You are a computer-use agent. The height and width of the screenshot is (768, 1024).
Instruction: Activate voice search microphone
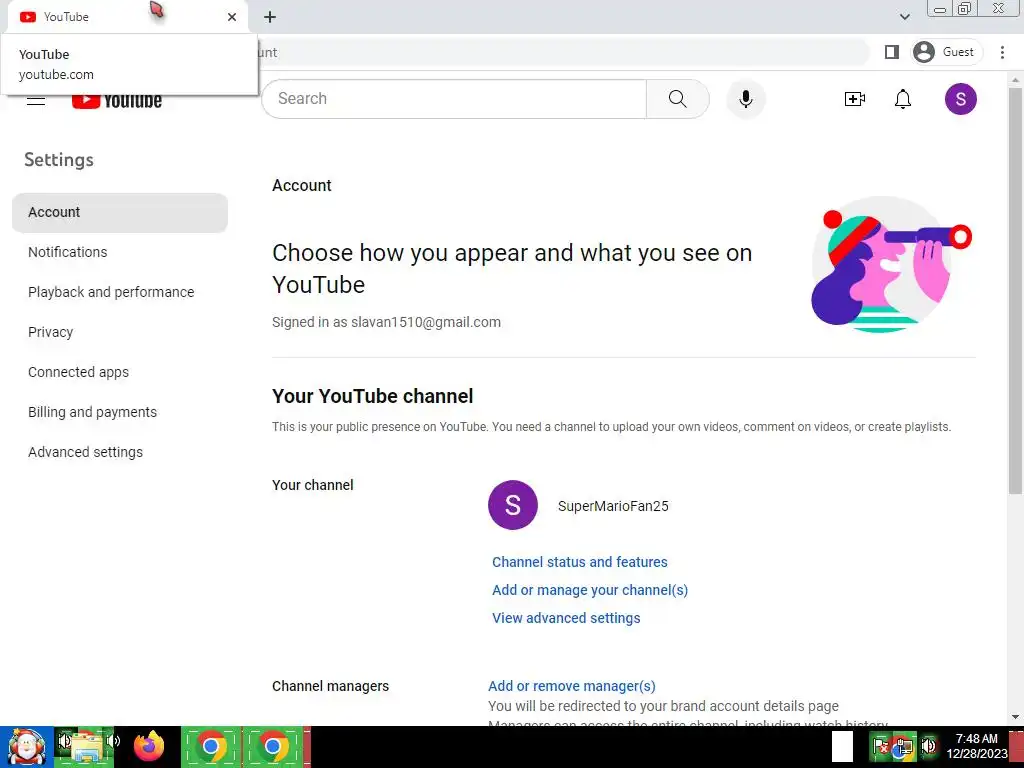pyautogui.click(x=746, y=99)
